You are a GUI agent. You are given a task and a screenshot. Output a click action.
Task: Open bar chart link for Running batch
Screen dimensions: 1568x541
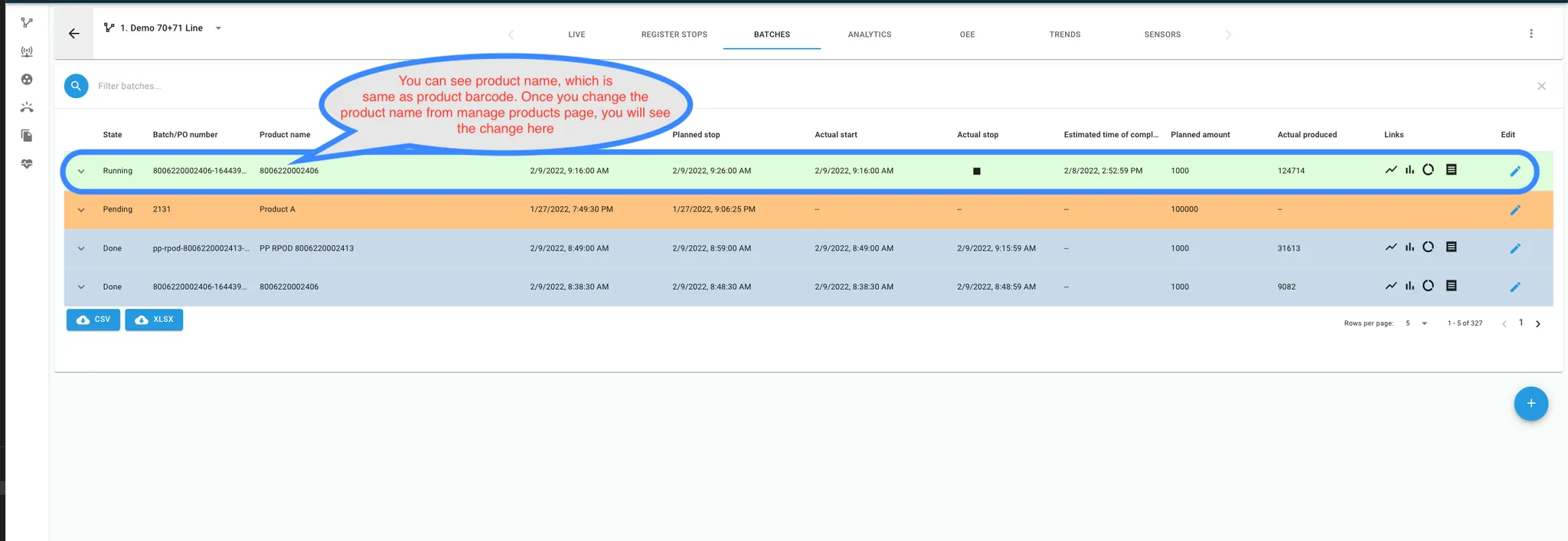tap(1410, 170)
